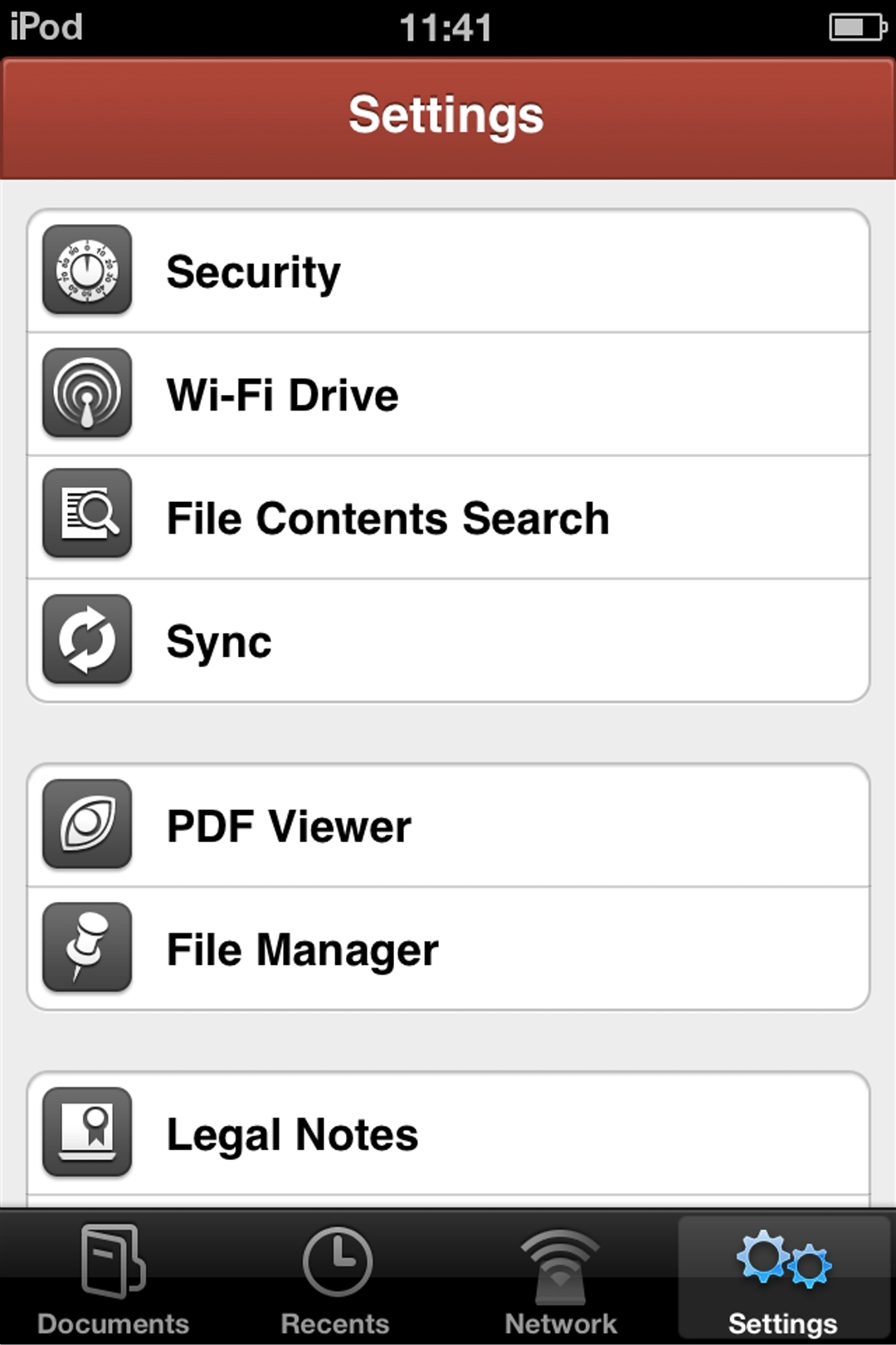
Task: Tap the Sync arrows icon
Action: tap(87, 640)
